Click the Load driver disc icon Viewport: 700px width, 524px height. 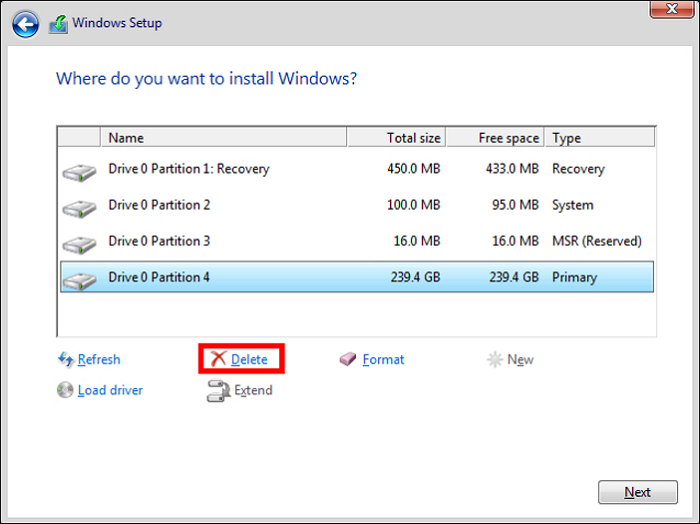click(x=65, y=390)
